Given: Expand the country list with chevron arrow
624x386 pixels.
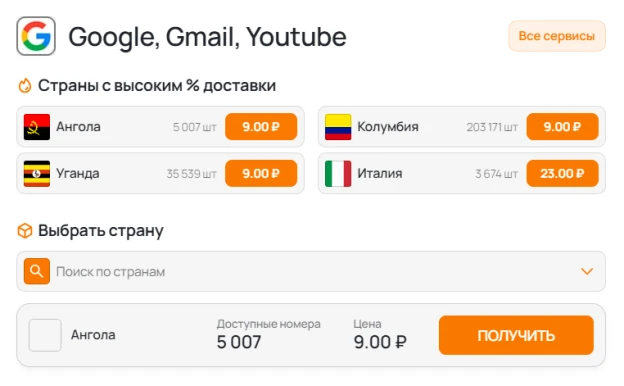Looking at the screenshot, I should (587, 271).
